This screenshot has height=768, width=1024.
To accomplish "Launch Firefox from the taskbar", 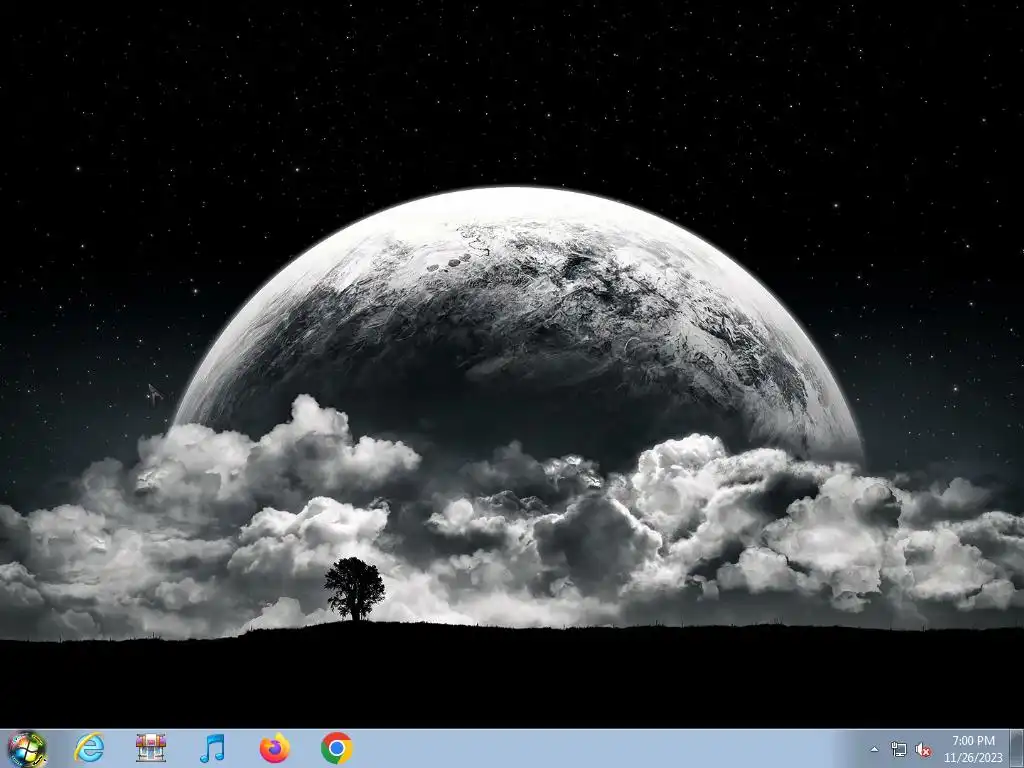I will [275, 748].
